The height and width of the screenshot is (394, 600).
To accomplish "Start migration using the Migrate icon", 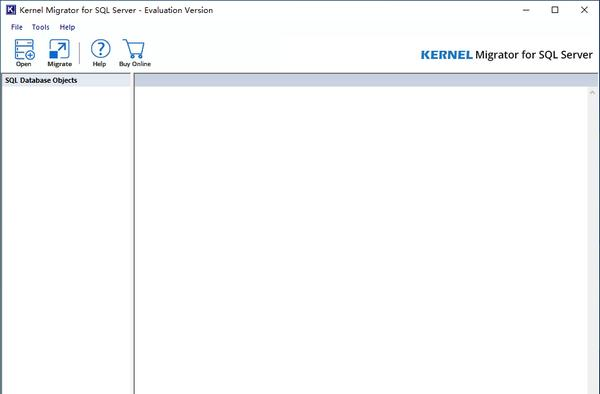I will pyautogui.click(x=59, y=53).
